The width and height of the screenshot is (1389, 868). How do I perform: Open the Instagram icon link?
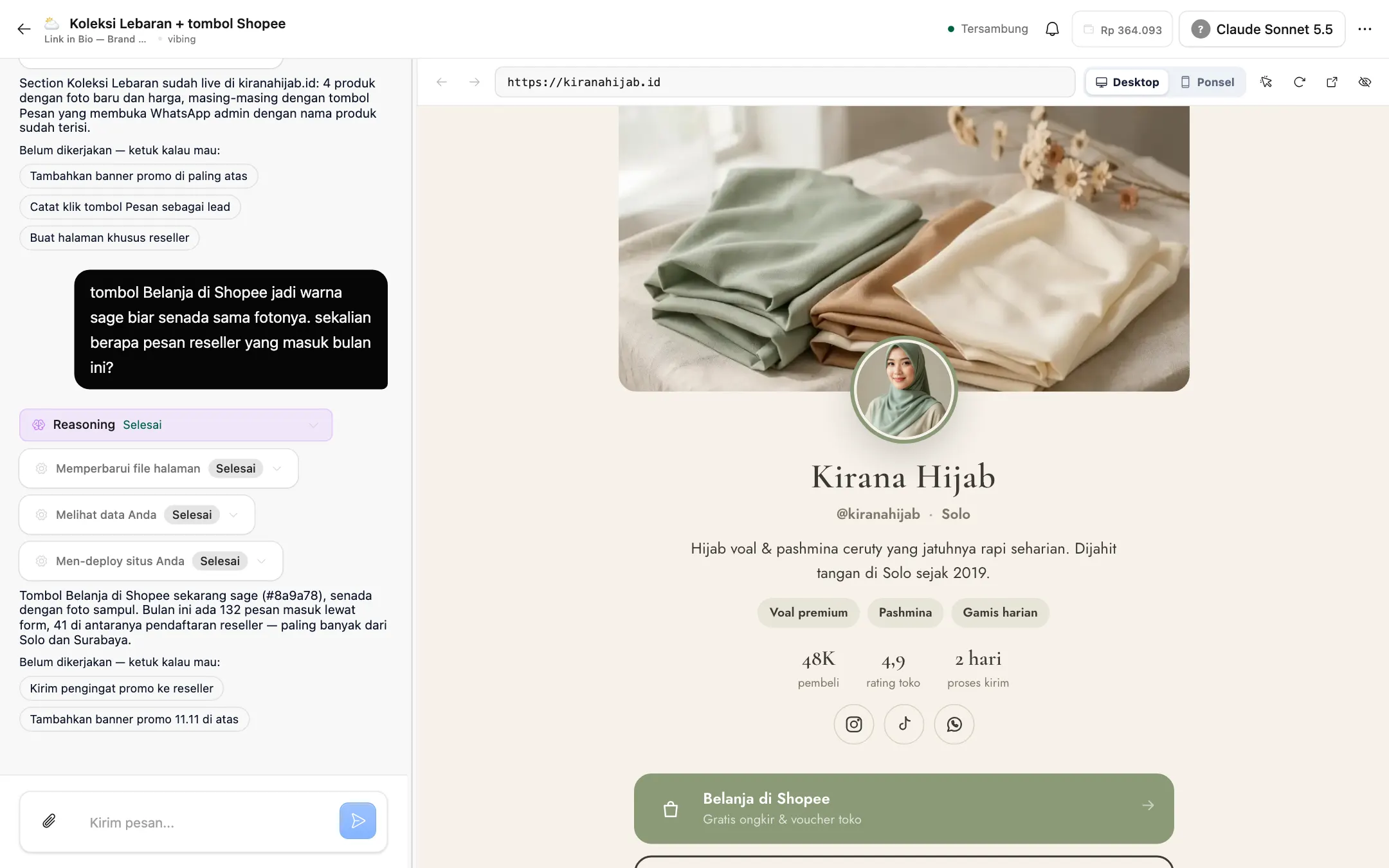coord(853,725)
